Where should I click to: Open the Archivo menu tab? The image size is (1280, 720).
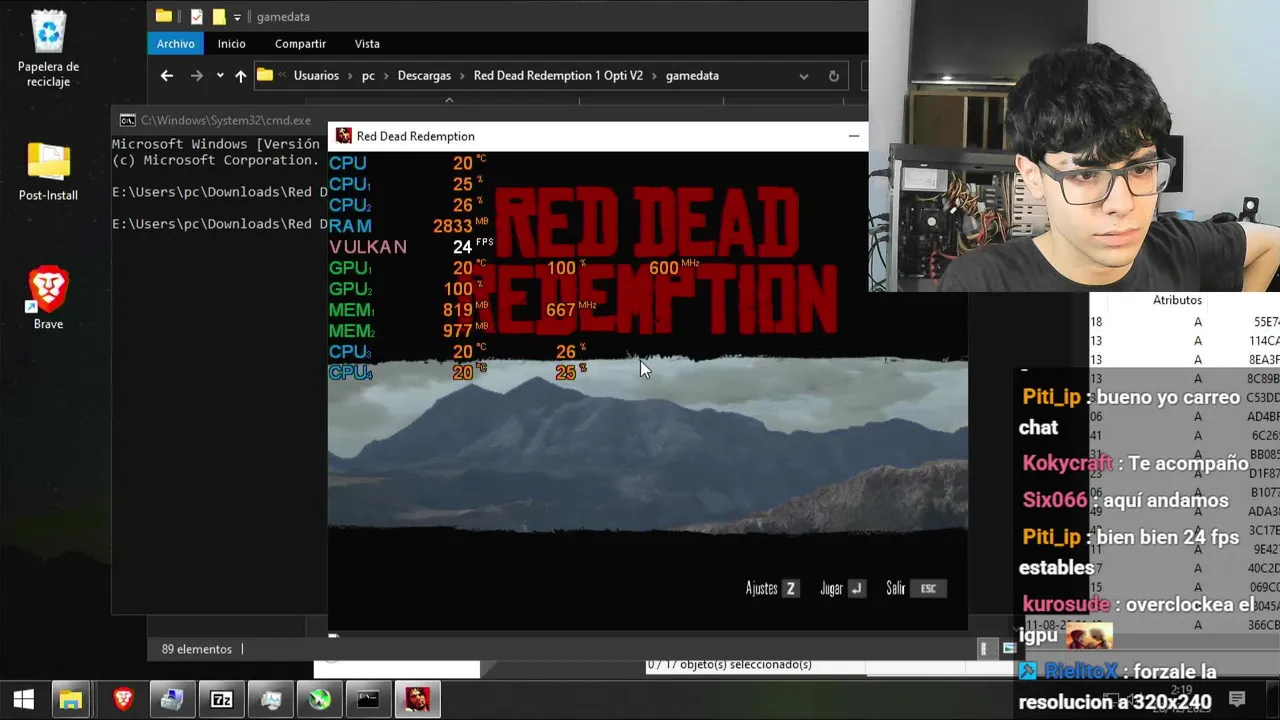pyautogui.click(x=175, y=44)
